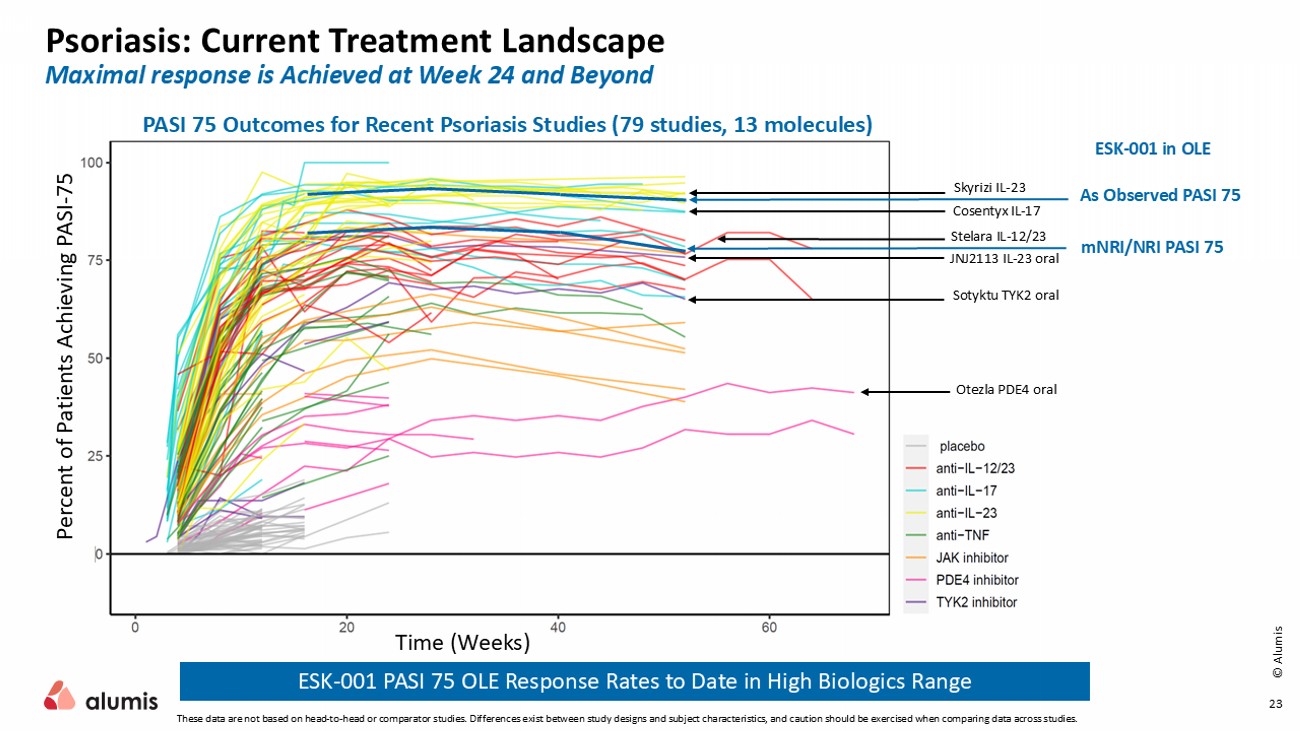The height and width of the screenshot is (731, 1300).
Task: Select the JNJ2113 IL-23 oral label
Action: (x=1003, y=258)
